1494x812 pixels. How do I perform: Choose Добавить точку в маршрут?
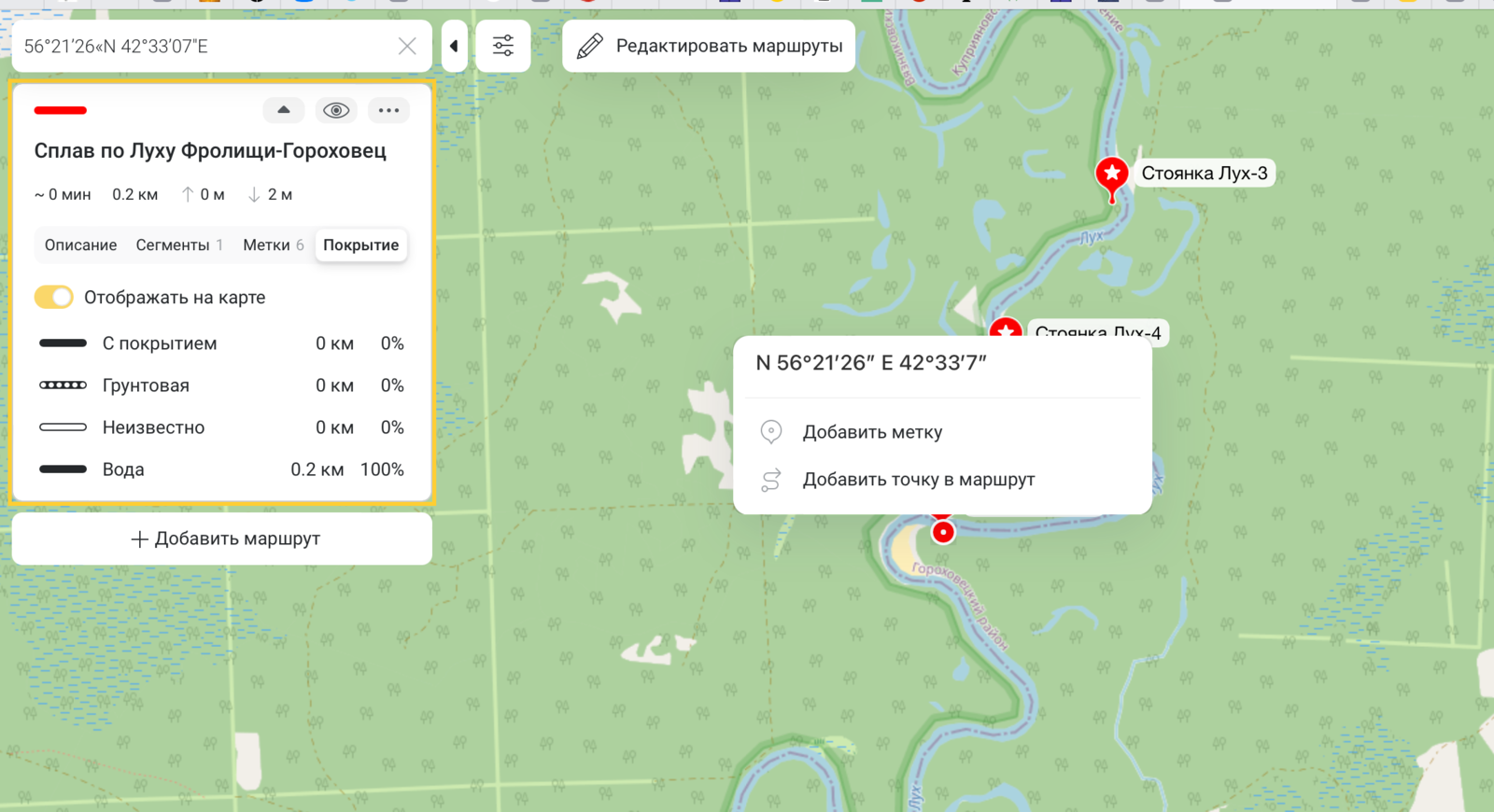(918, 480)
